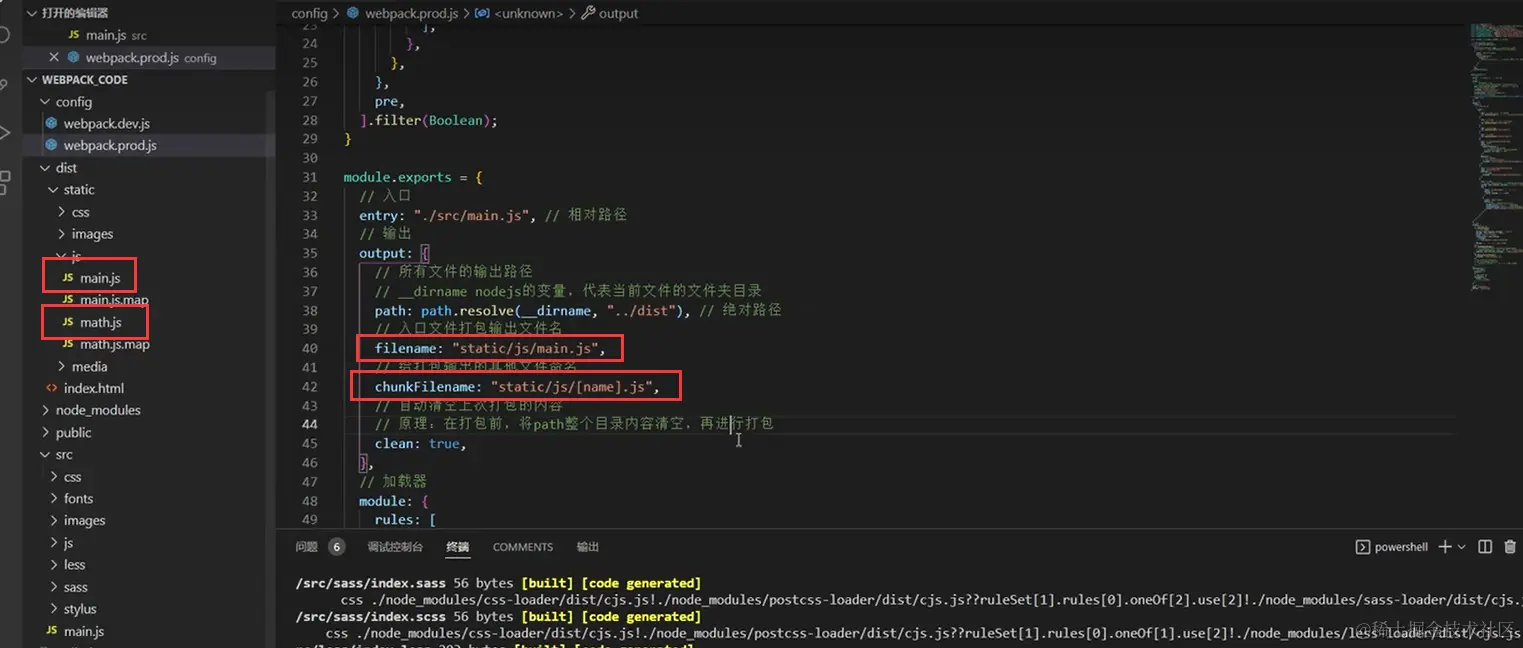Click the /src/sass/index.scss terminal output line
Screen dimensions: 1523x648
point(498,617)
